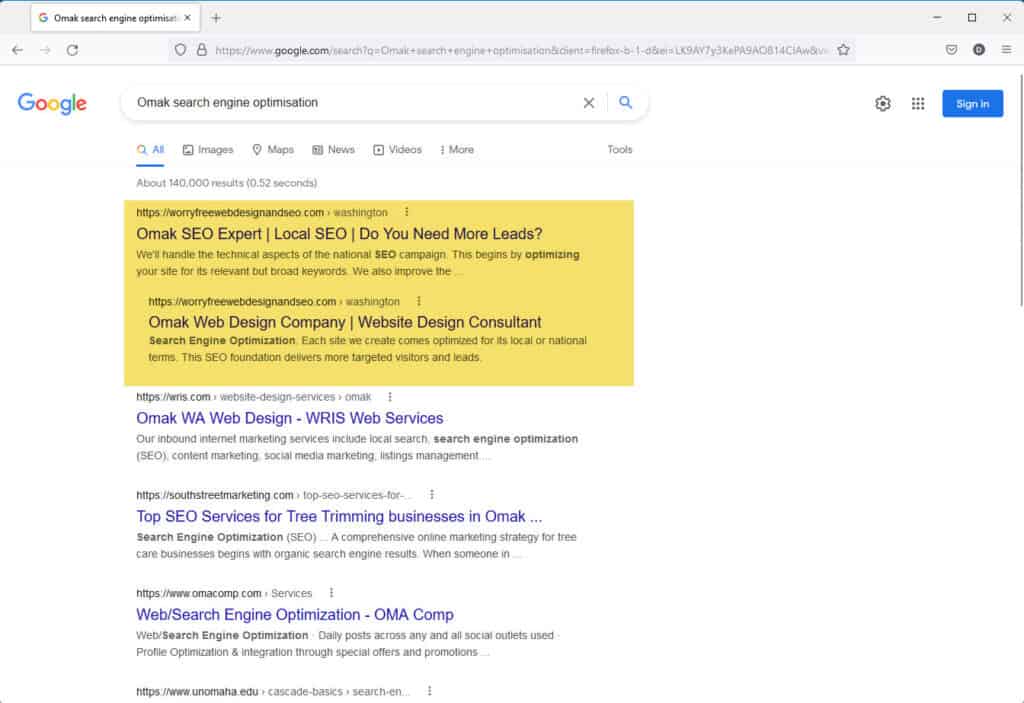Open the Tools filter options
Screen dimensions: 1024x703
[x=619, y=150]
